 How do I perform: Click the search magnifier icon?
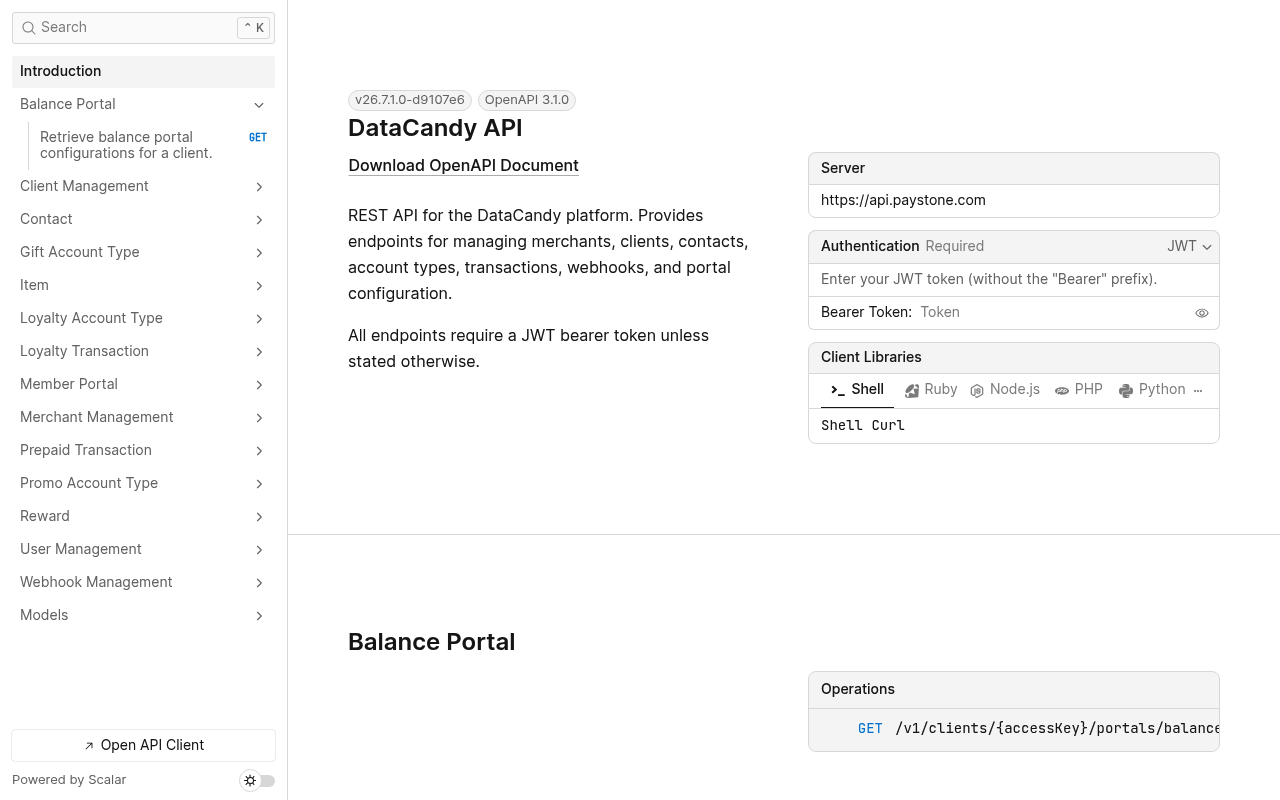(x=29, y=28)
